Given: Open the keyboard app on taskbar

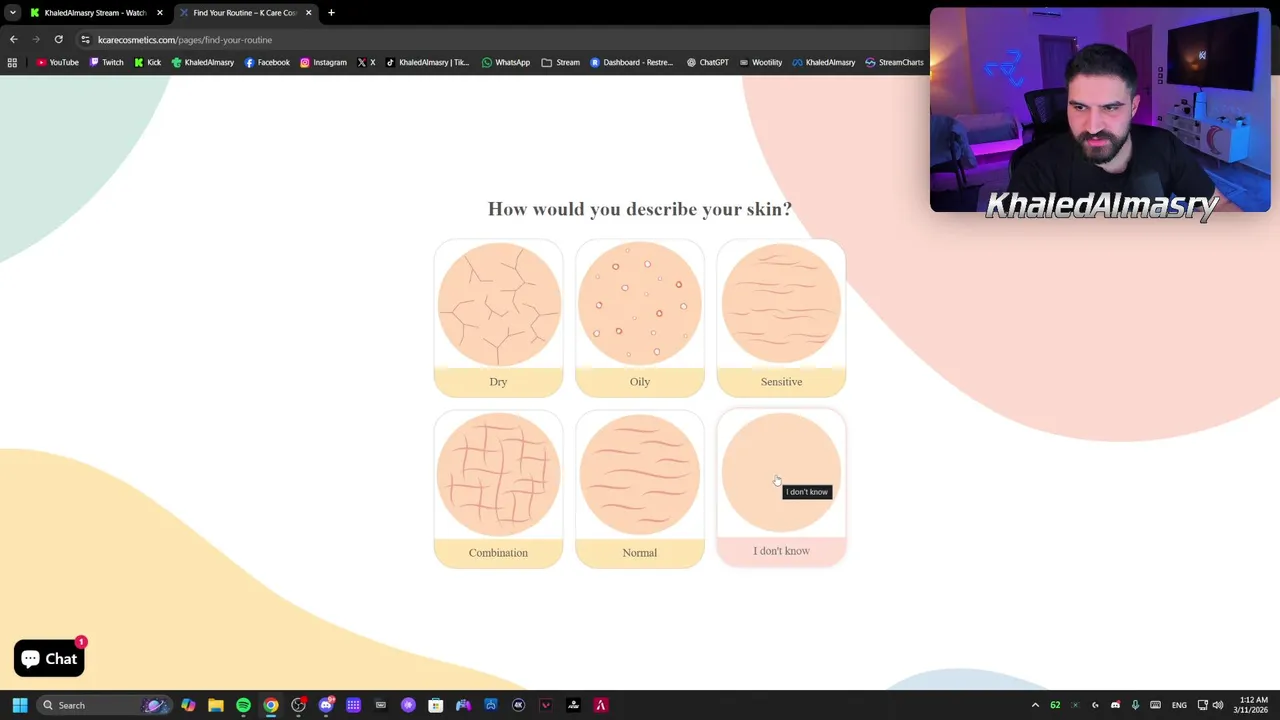Looking at the screenshot, I should (x=380, y=705).
